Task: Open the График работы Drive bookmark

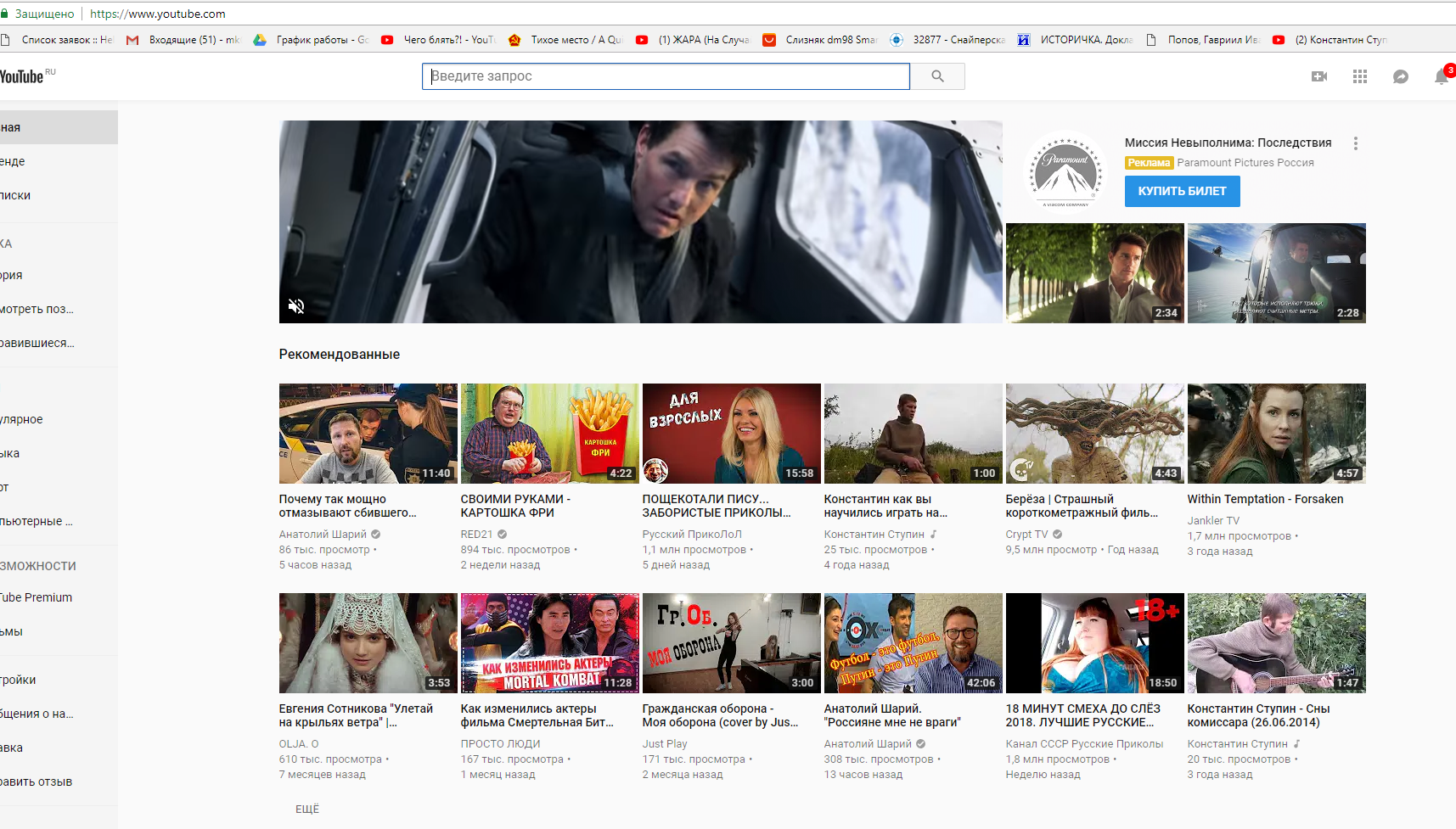Action: pyautogui.click(x=312, y=40)
